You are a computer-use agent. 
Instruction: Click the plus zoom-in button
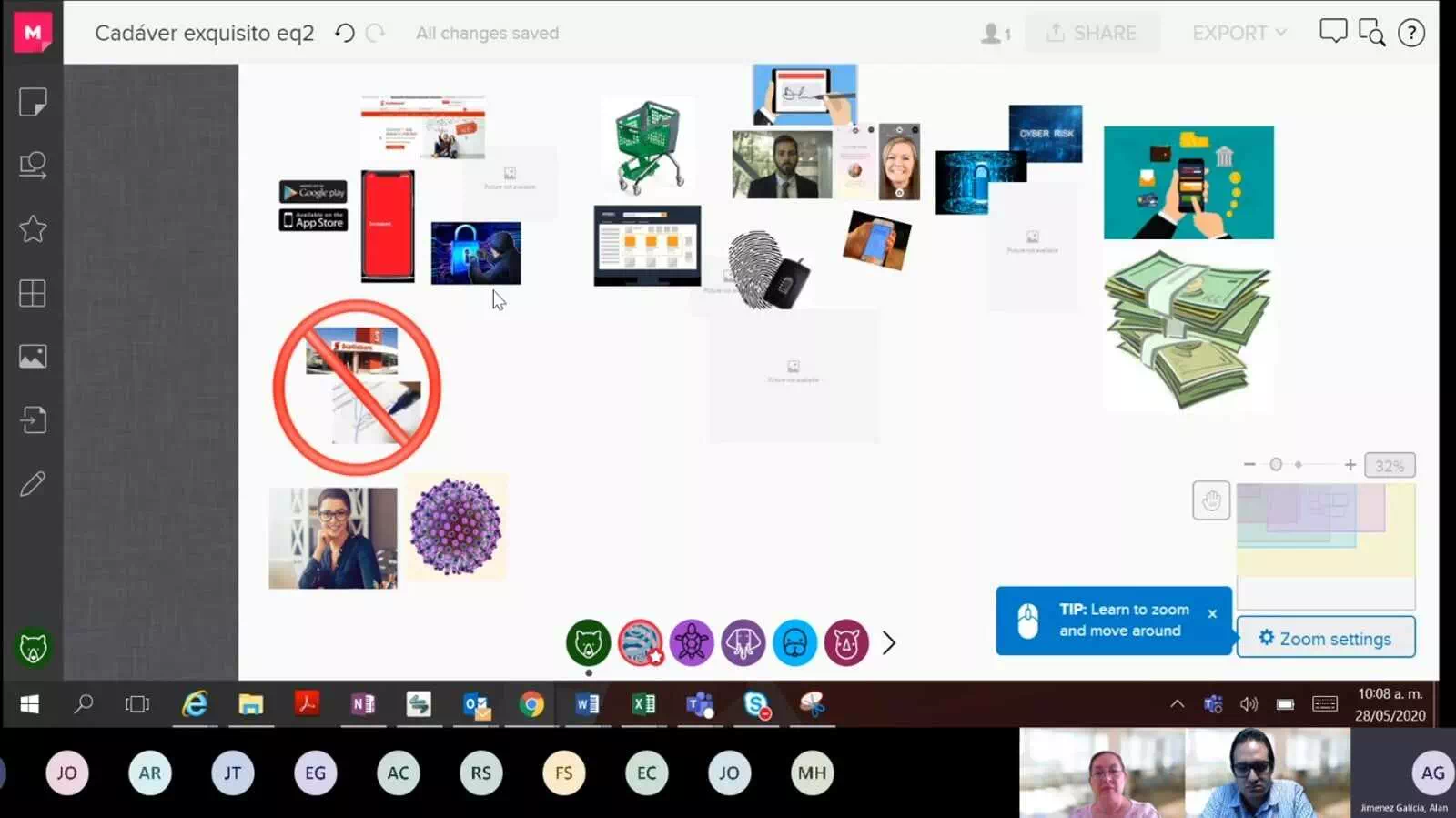click(1350, 465)
